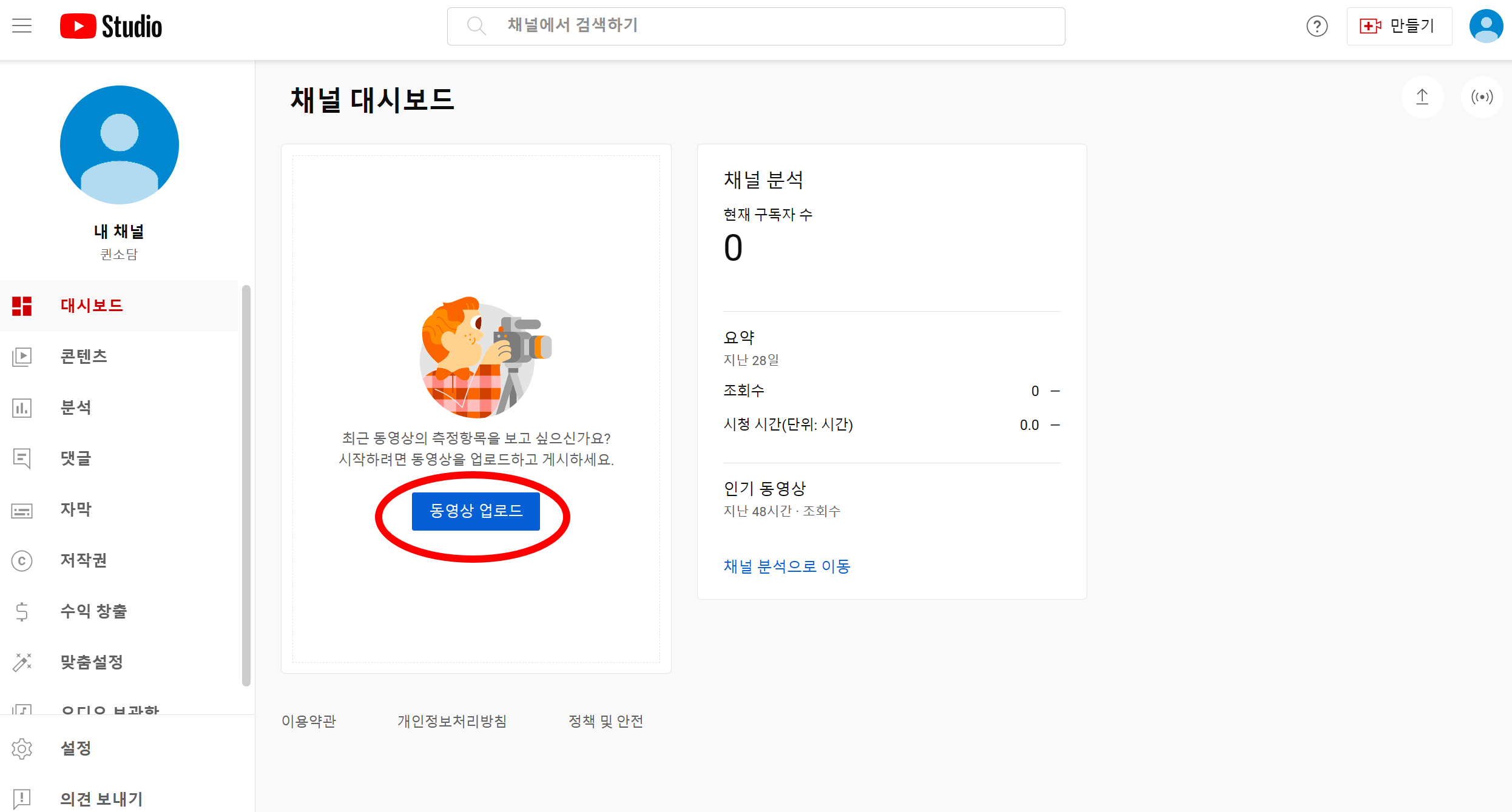Open the 콘텐츠 section in sidebar
The width and height of the screenshot is (1512, 812).
(x=84, y=357)
